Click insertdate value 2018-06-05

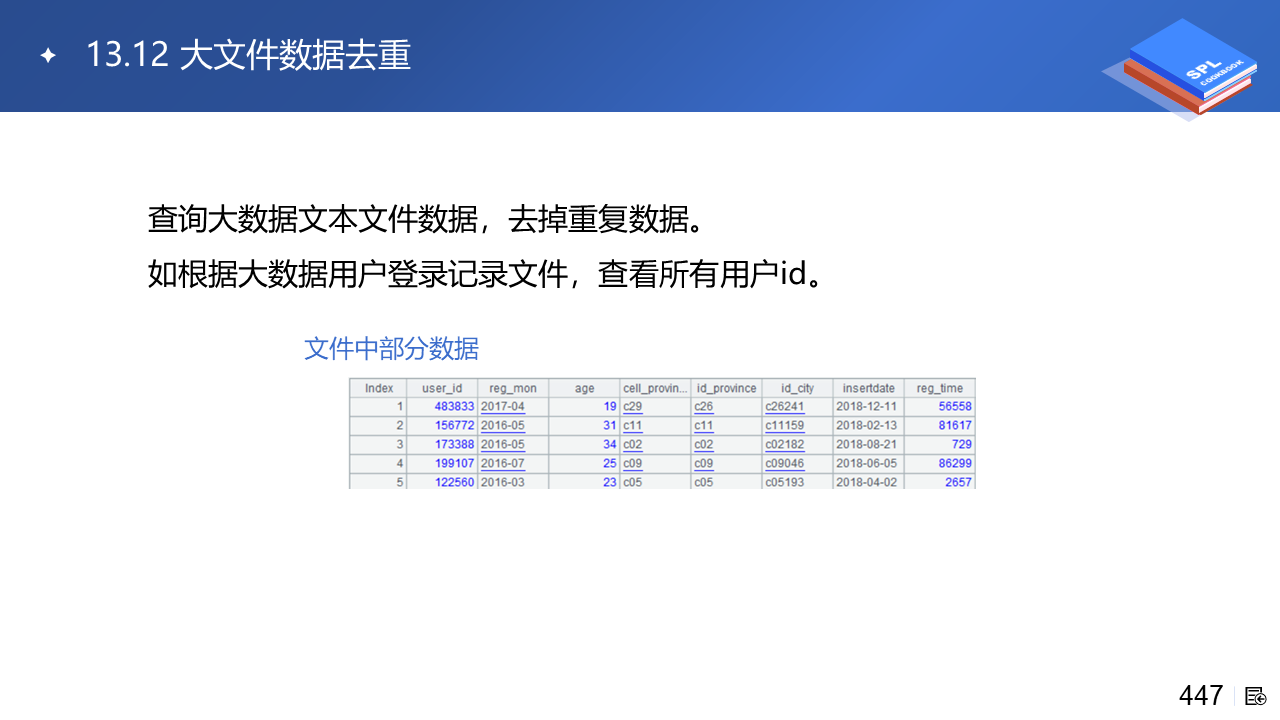867,464
